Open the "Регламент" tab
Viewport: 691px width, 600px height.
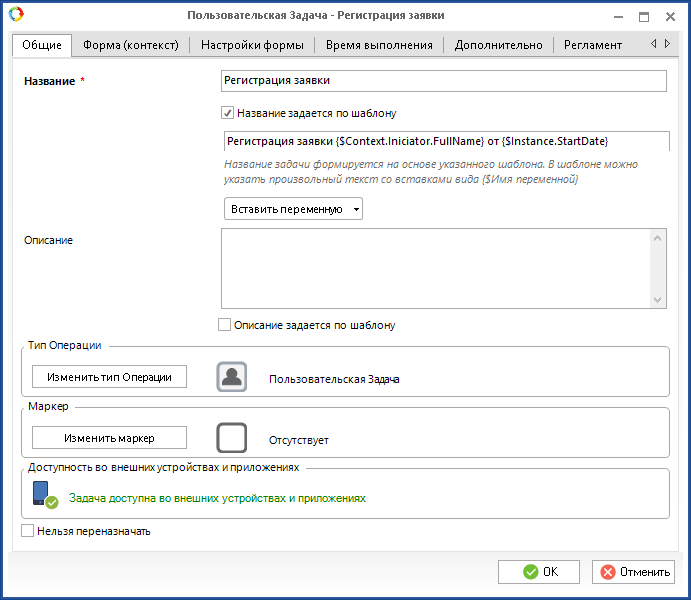[x=593, y=45]
